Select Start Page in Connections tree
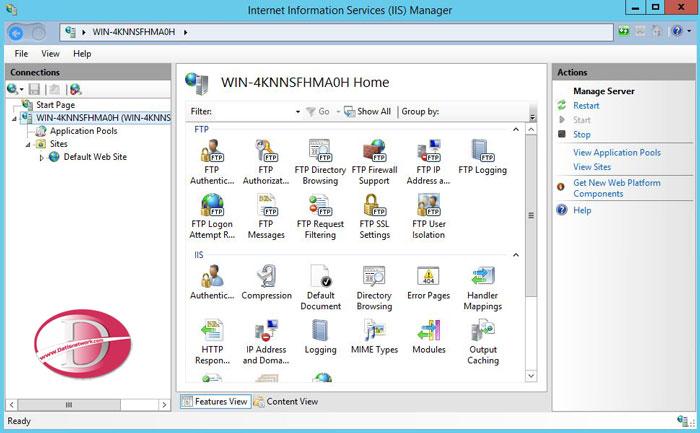Screen dimensions: 700x433 click(x=55, y=105)
